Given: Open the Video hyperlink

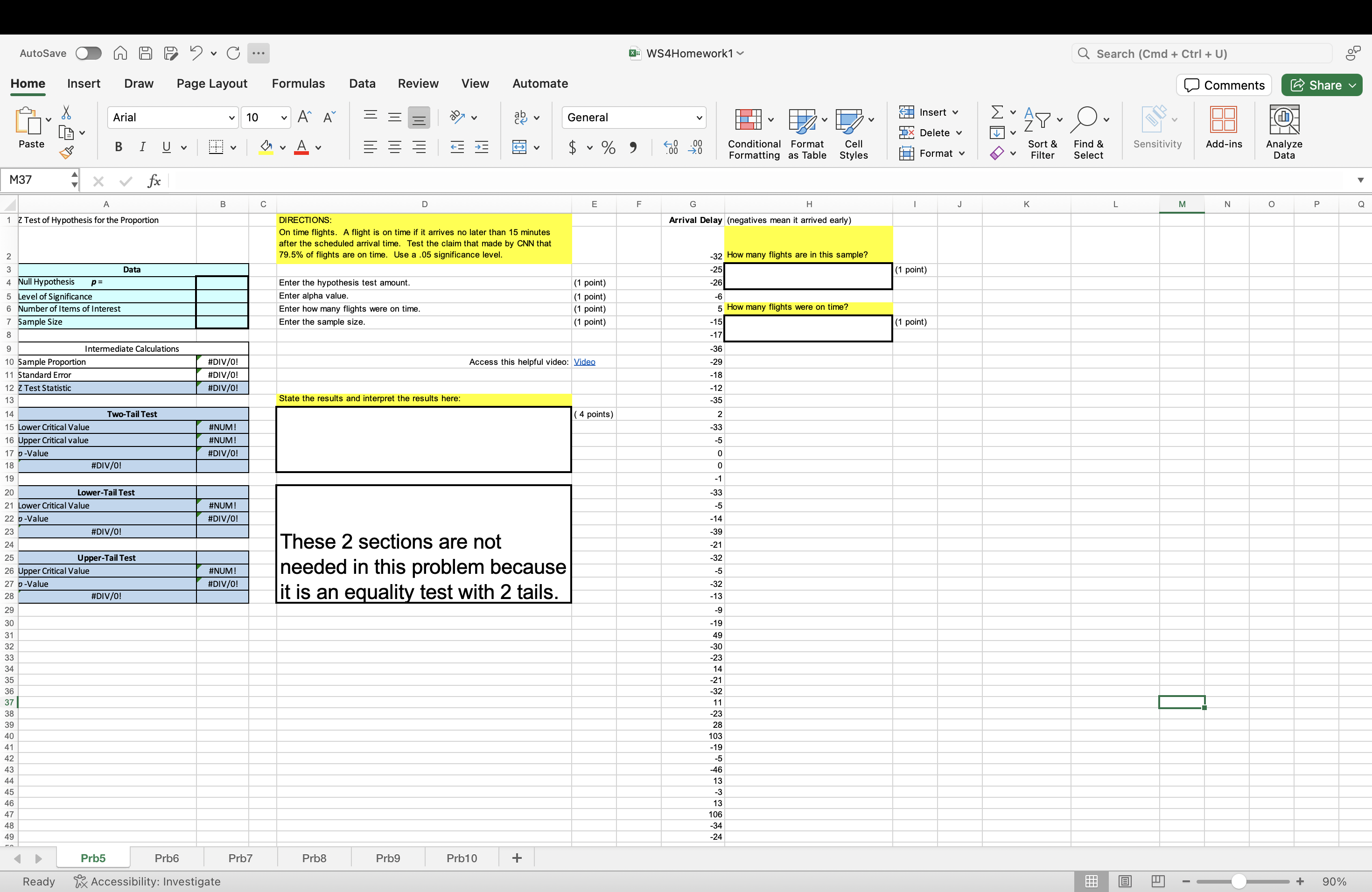Looking at the screenshot, I should (x=584, y=362).
